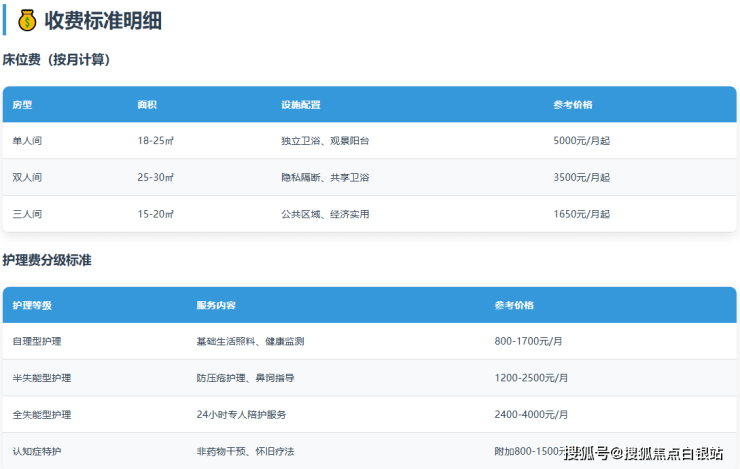Screen dimensions: 740x469
Task: Click 参考价格 header in the bed fee table
Action: coord(572,105)
